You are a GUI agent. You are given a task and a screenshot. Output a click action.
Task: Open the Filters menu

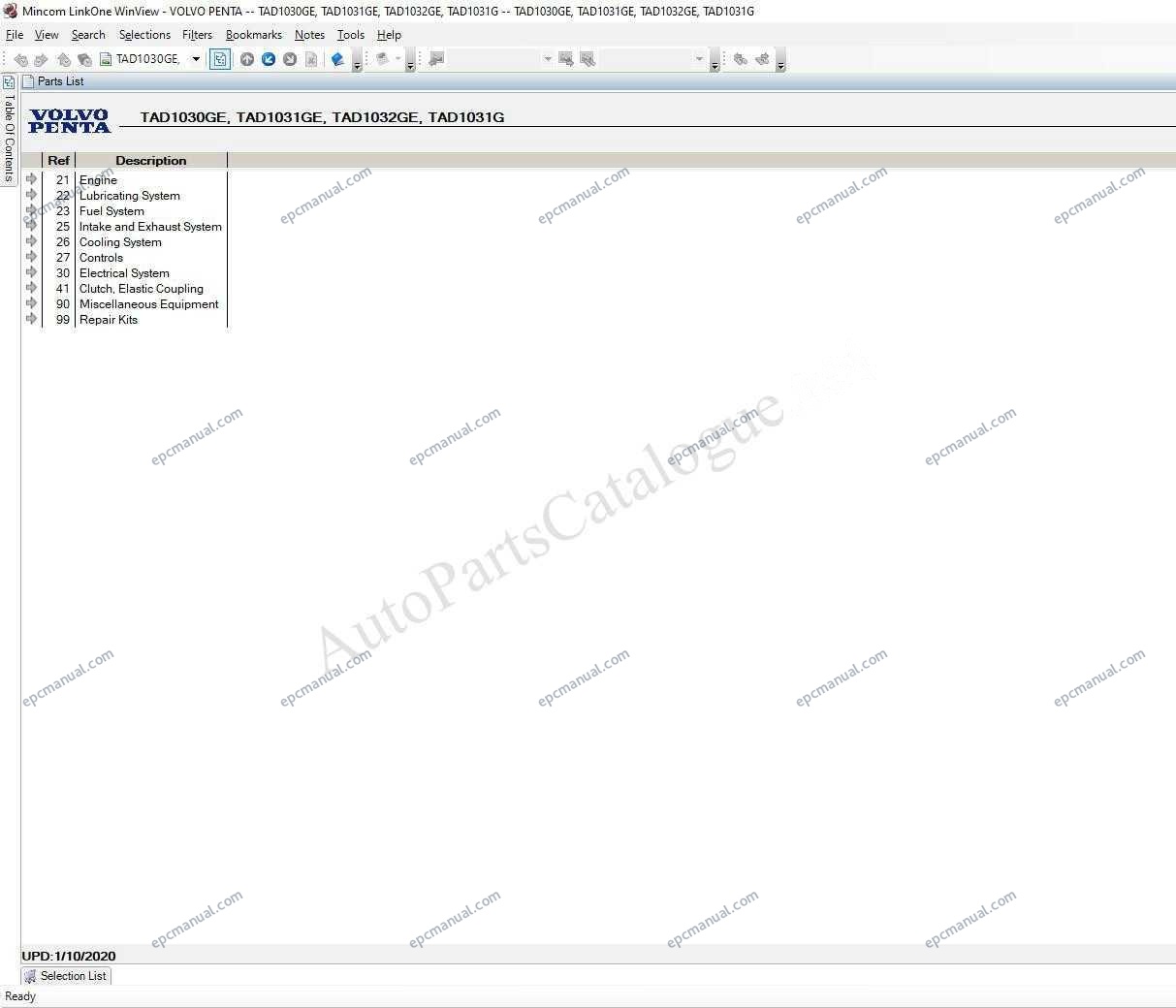197,35
